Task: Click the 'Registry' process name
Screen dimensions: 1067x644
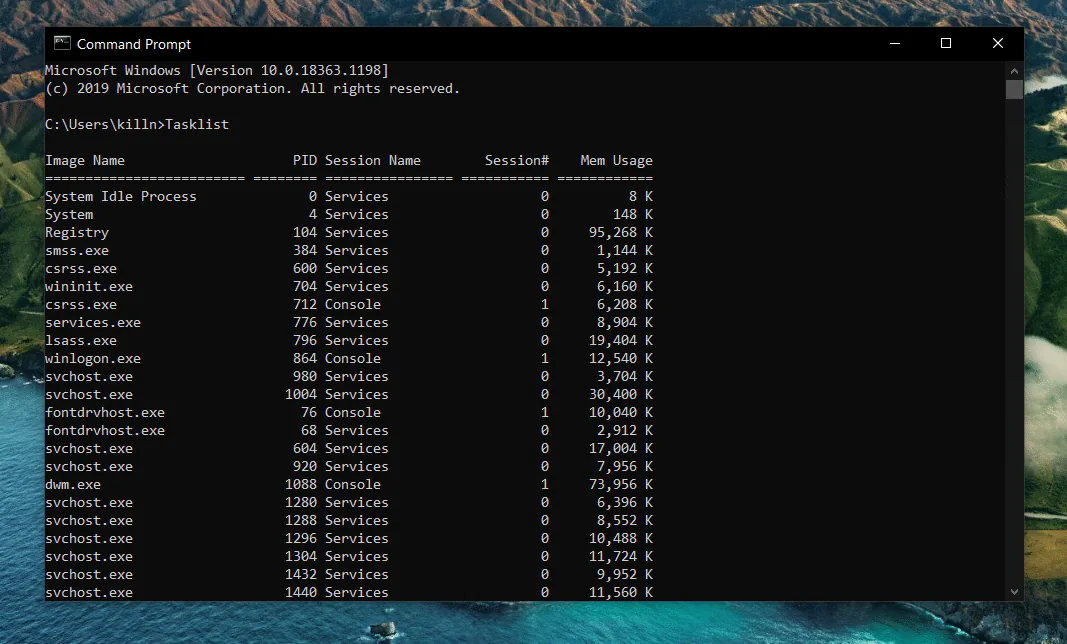Action: tap(77, 233)
